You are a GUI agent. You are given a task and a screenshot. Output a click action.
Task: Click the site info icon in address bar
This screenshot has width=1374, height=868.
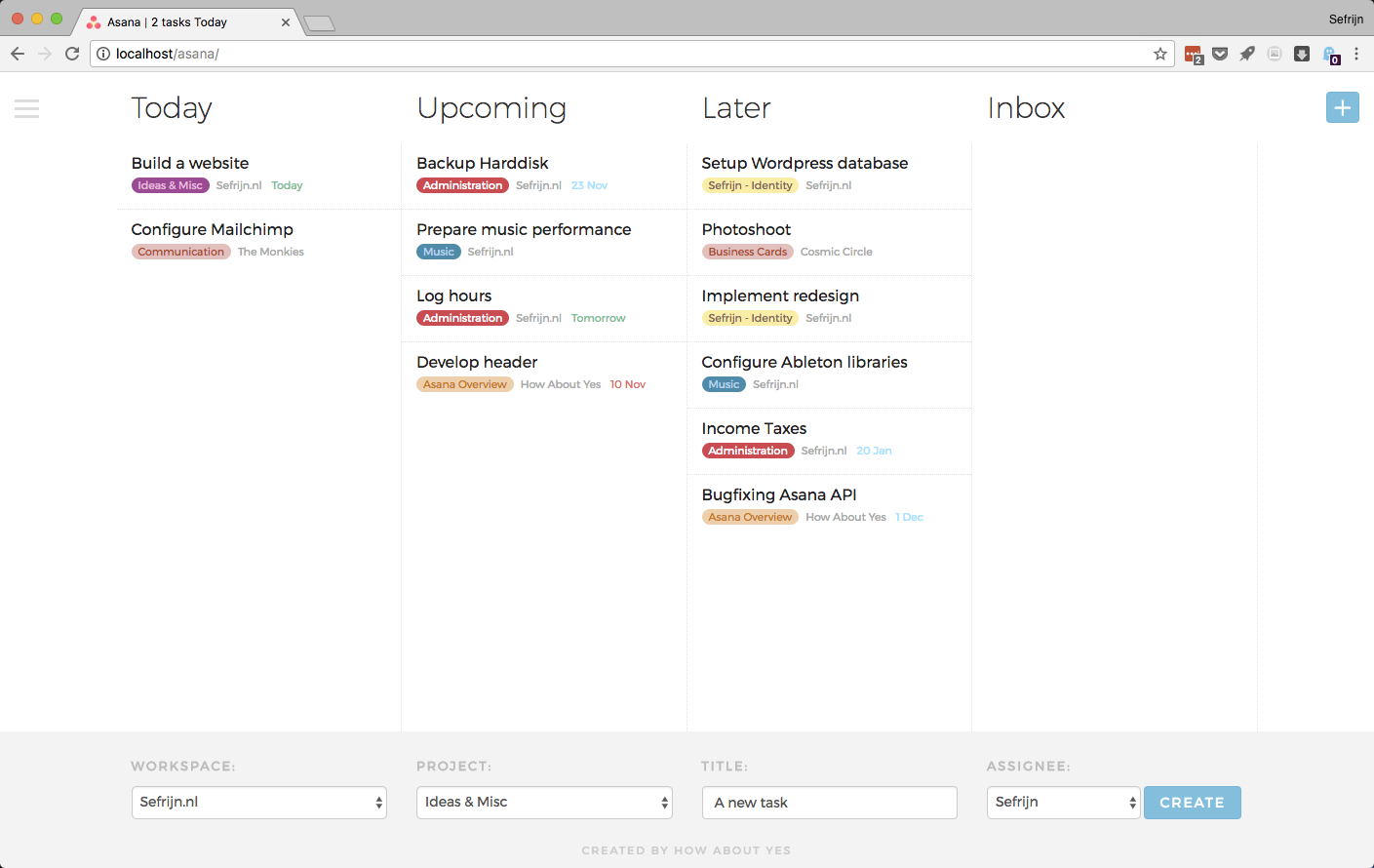coord(103,54)
